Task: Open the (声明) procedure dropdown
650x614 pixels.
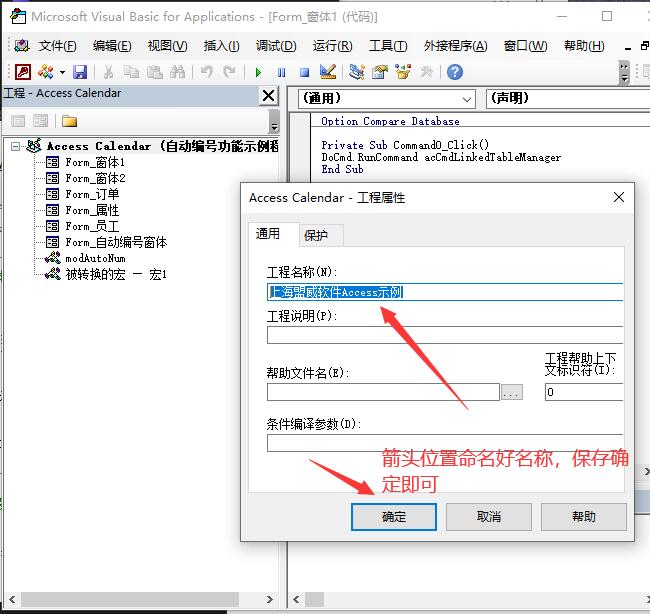Action: 568,99
